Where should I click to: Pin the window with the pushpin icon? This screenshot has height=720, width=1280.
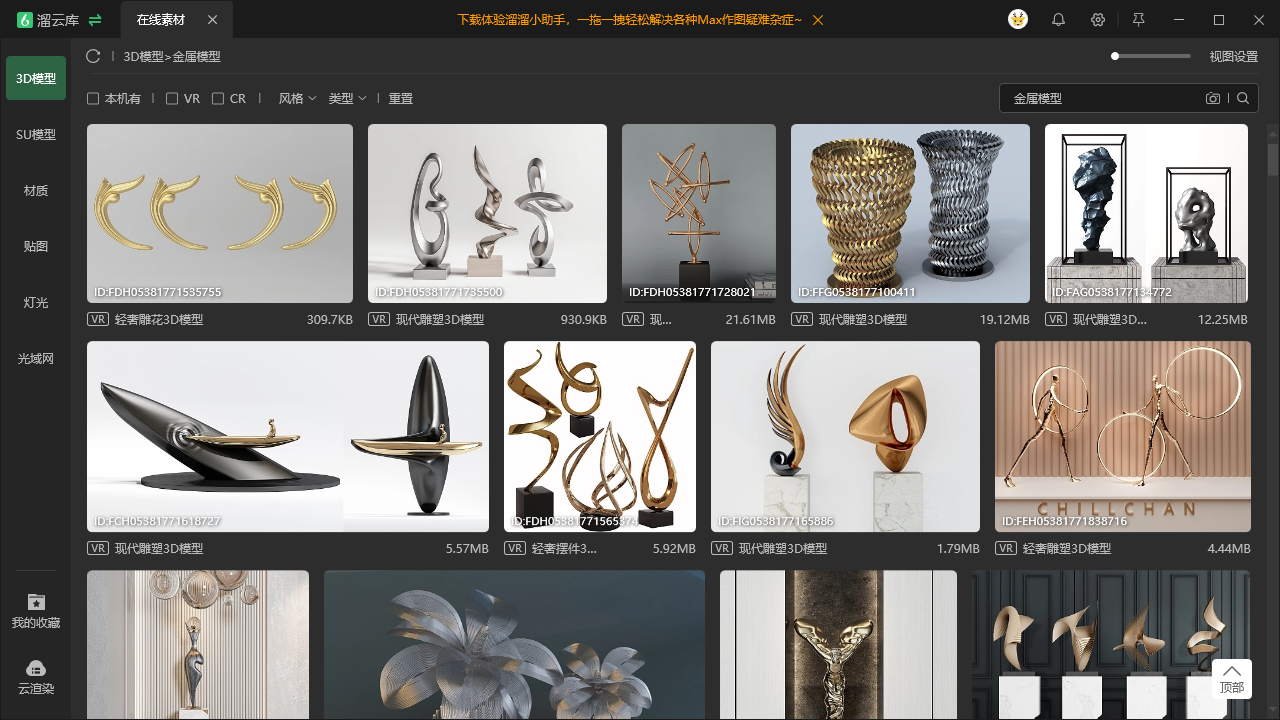click(1138, 20)
